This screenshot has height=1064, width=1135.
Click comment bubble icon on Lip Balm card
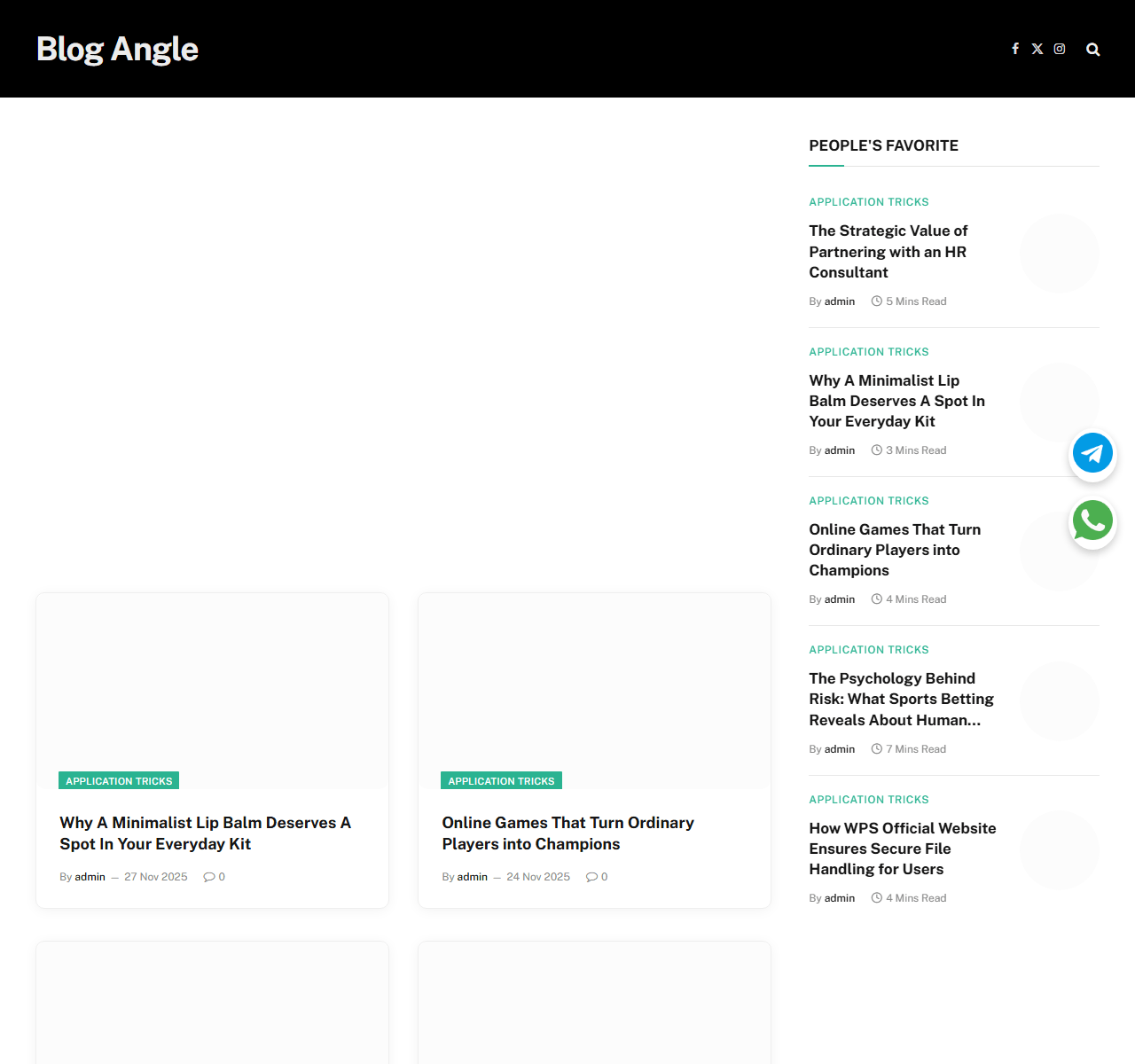(x=209, y=877)
